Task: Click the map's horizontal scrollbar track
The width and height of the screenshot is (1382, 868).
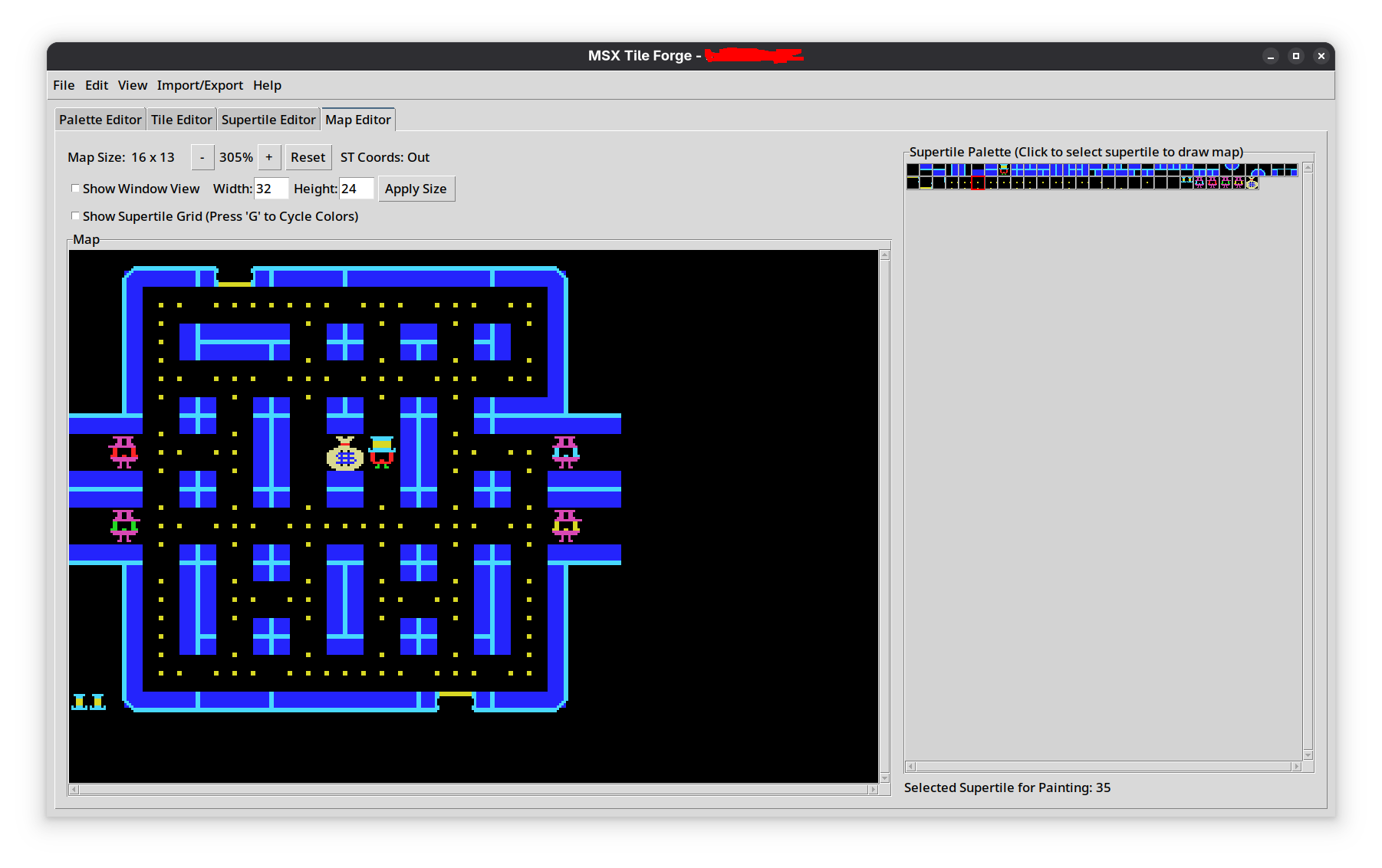Action: click(473, 789)
